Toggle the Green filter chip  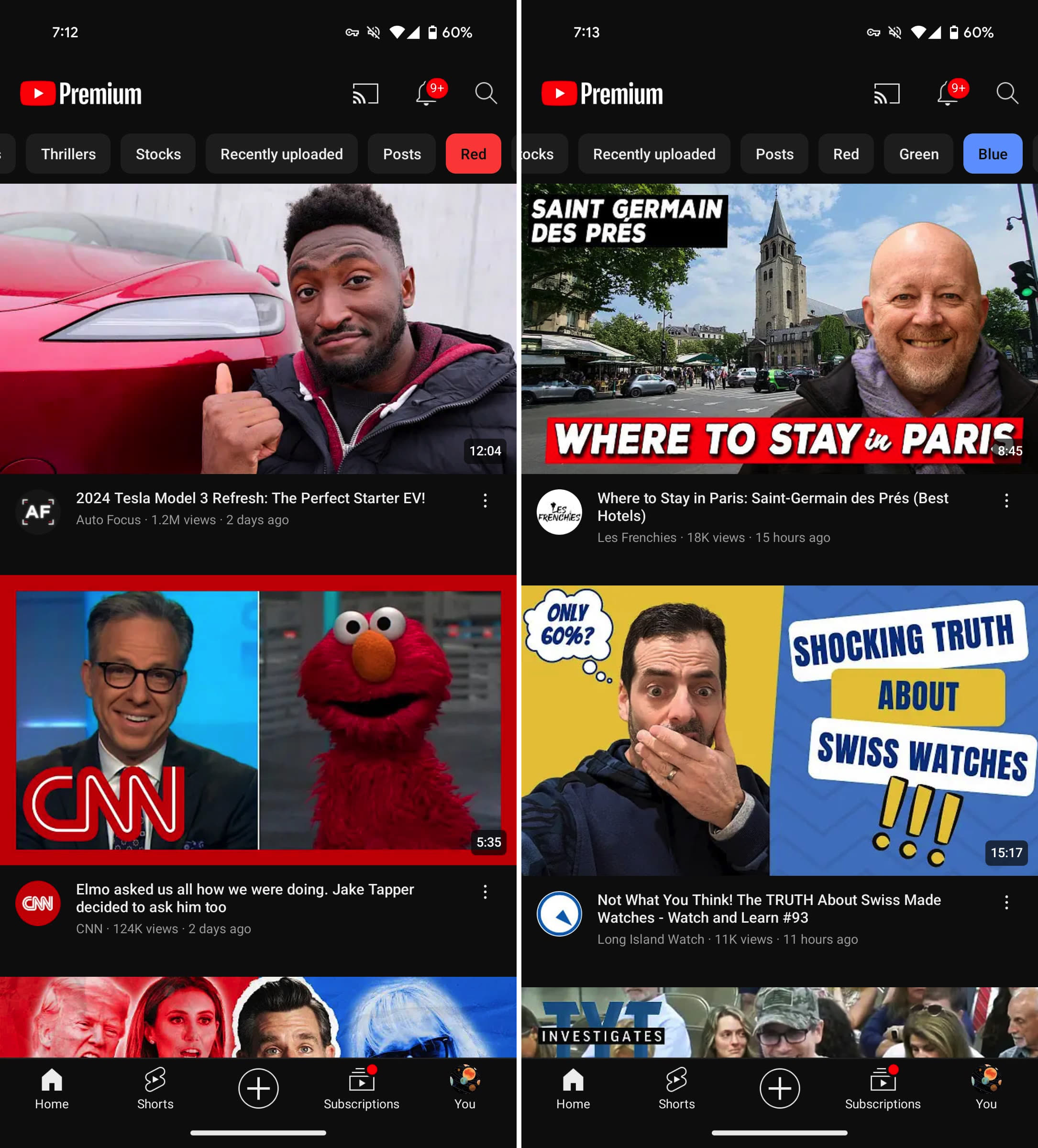(x=917, y=154)
